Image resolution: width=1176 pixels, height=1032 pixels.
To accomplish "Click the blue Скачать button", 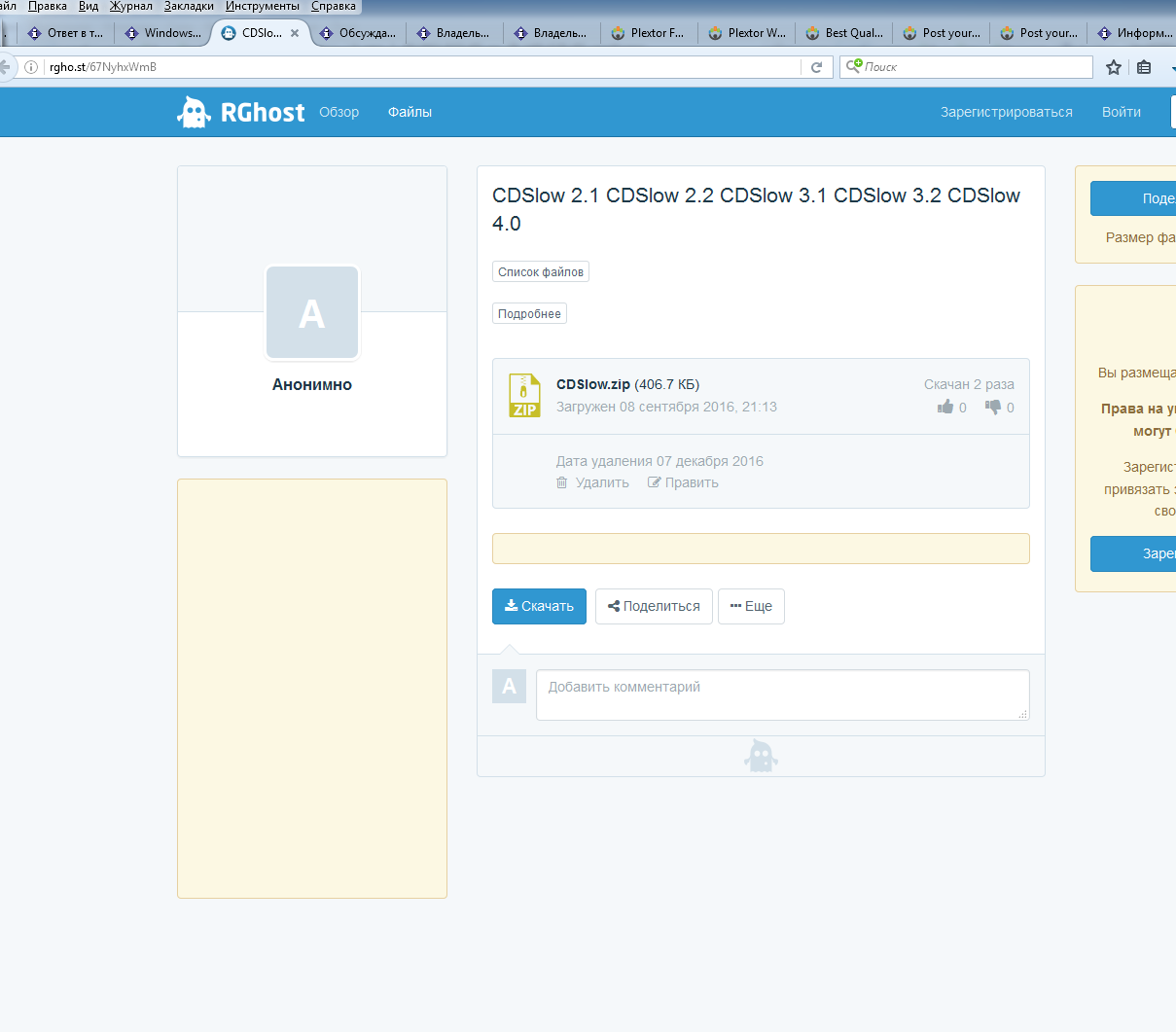I will [539, 606].
